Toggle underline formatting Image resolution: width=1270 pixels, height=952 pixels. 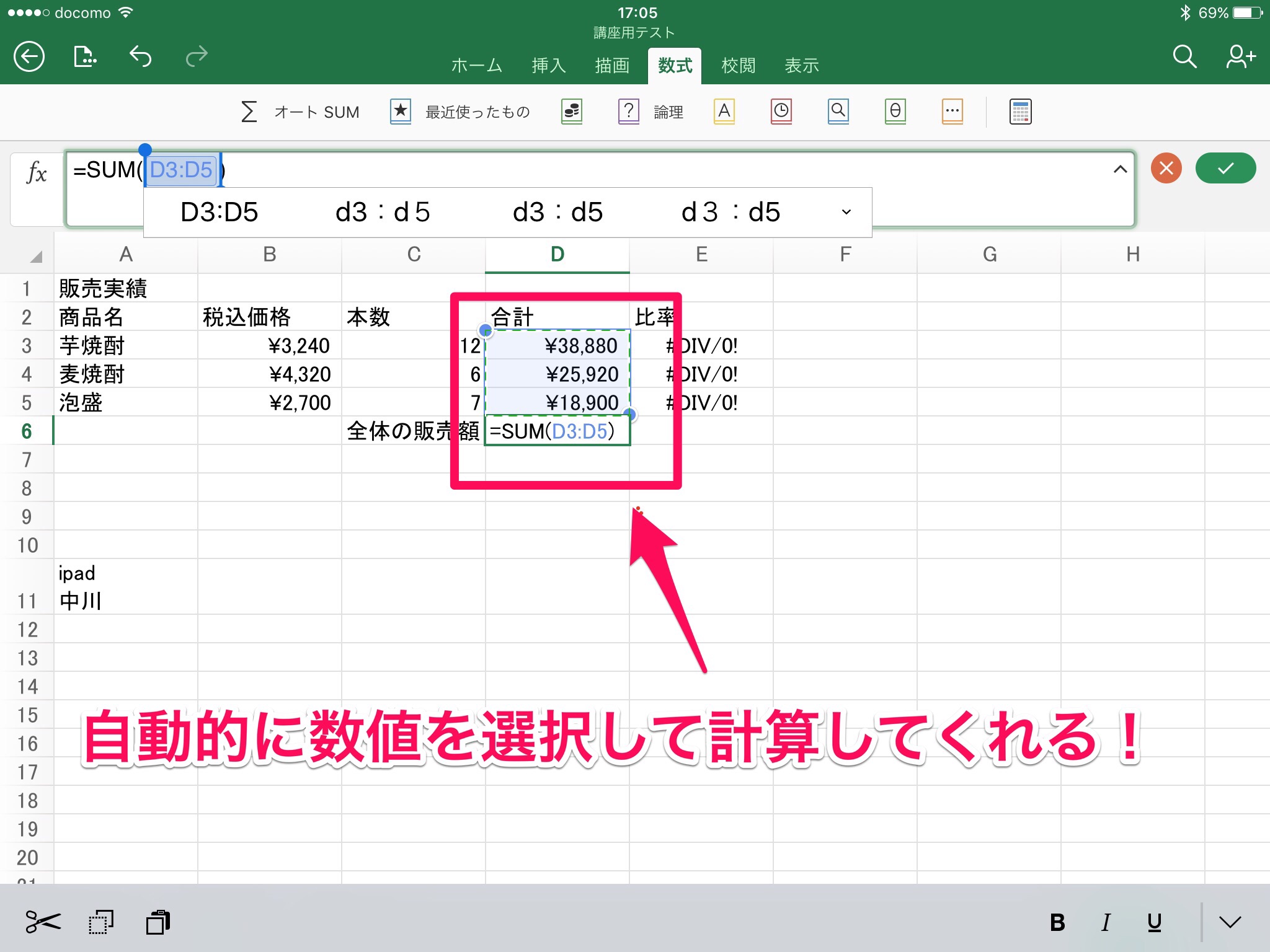click(x=1154, y=923)
